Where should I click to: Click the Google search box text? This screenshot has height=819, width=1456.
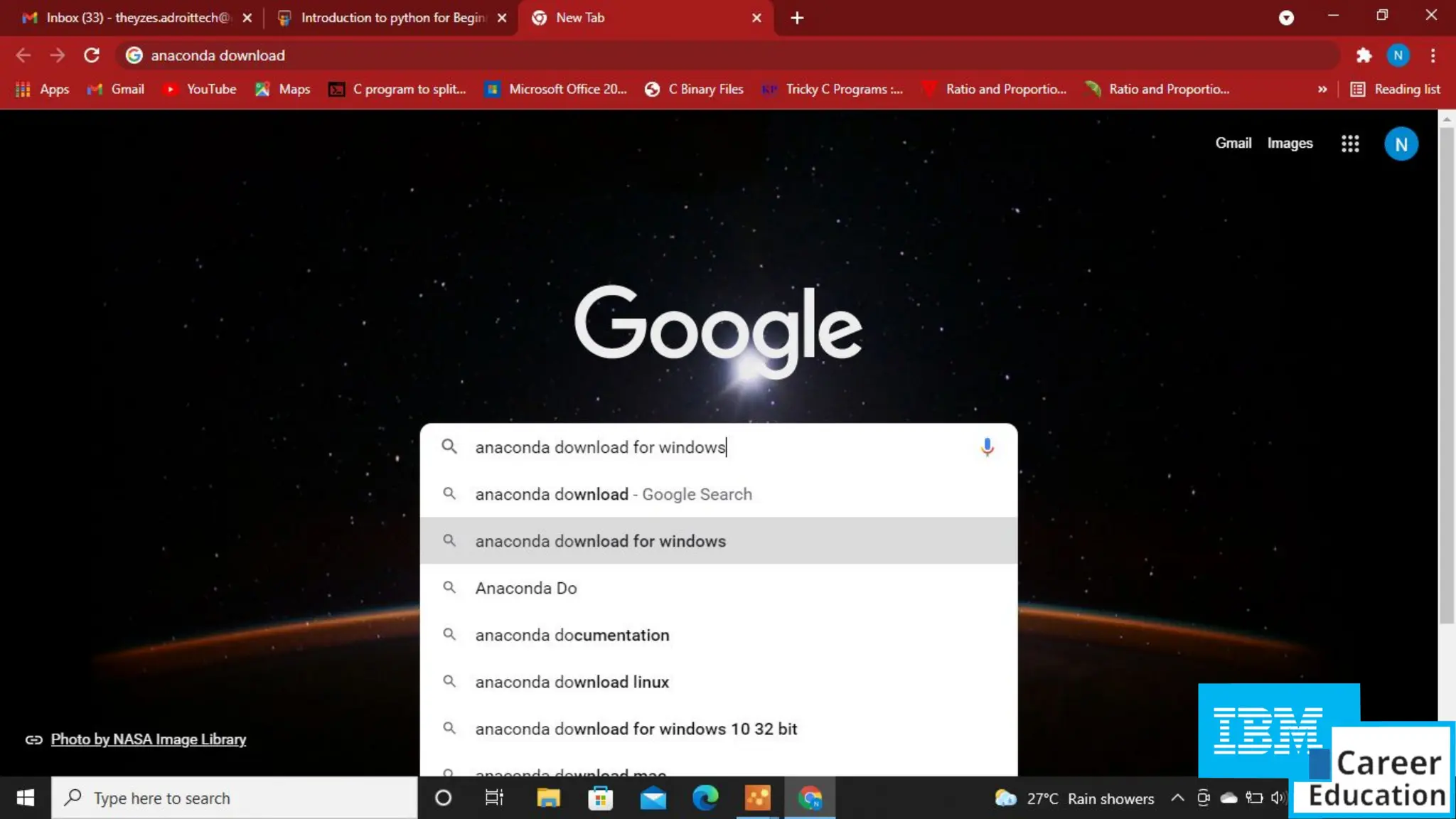[x=601, y=447]
